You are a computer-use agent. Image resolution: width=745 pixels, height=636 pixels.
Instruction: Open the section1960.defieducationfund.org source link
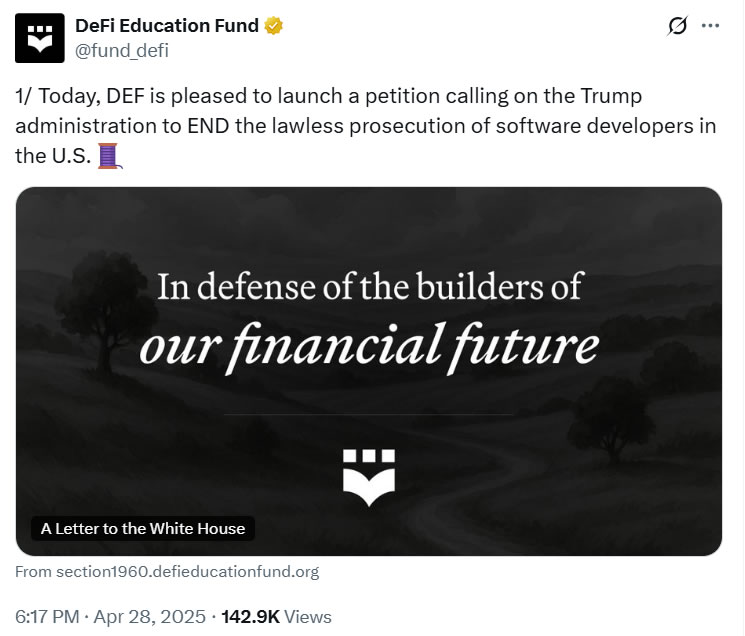point(167,572)
